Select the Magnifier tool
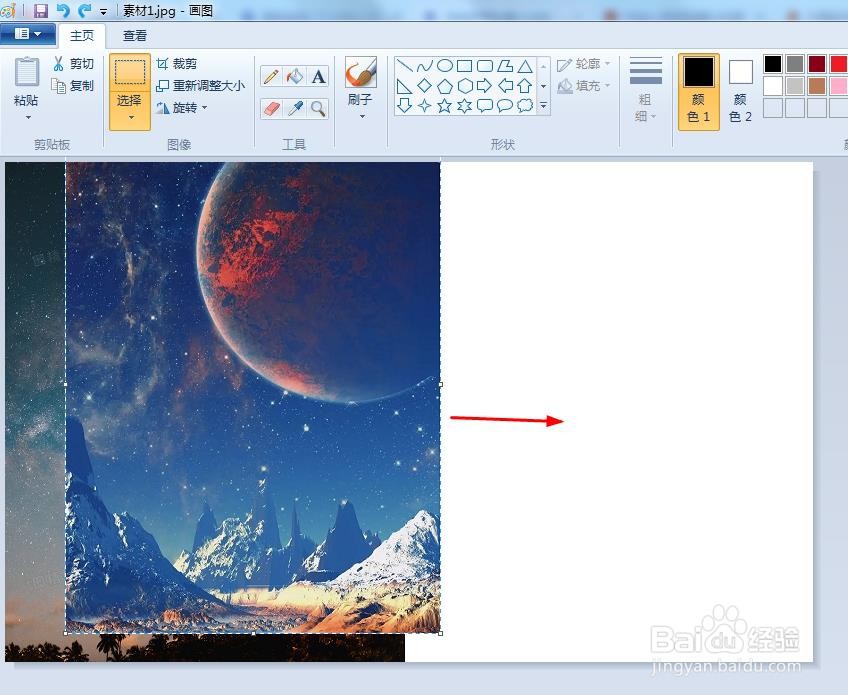The image size is (848, 695). (319, 108)
